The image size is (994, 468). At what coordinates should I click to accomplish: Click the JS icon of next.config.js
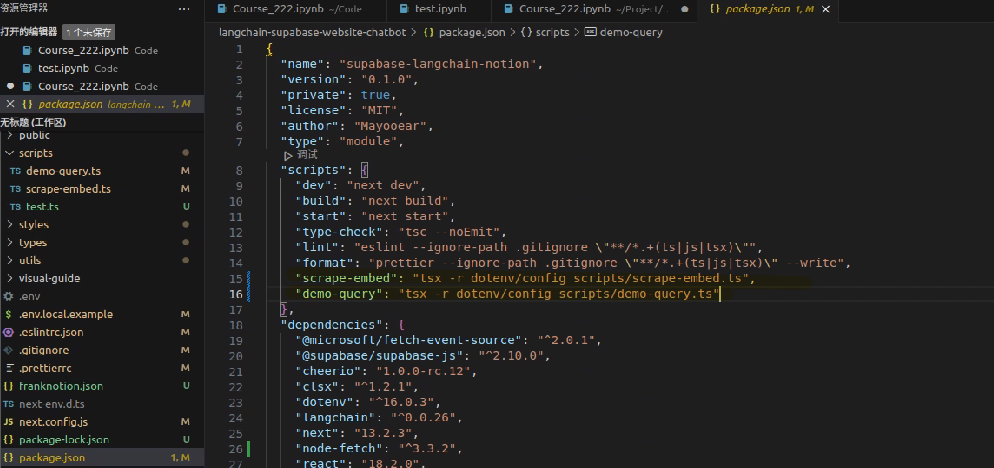9,422
